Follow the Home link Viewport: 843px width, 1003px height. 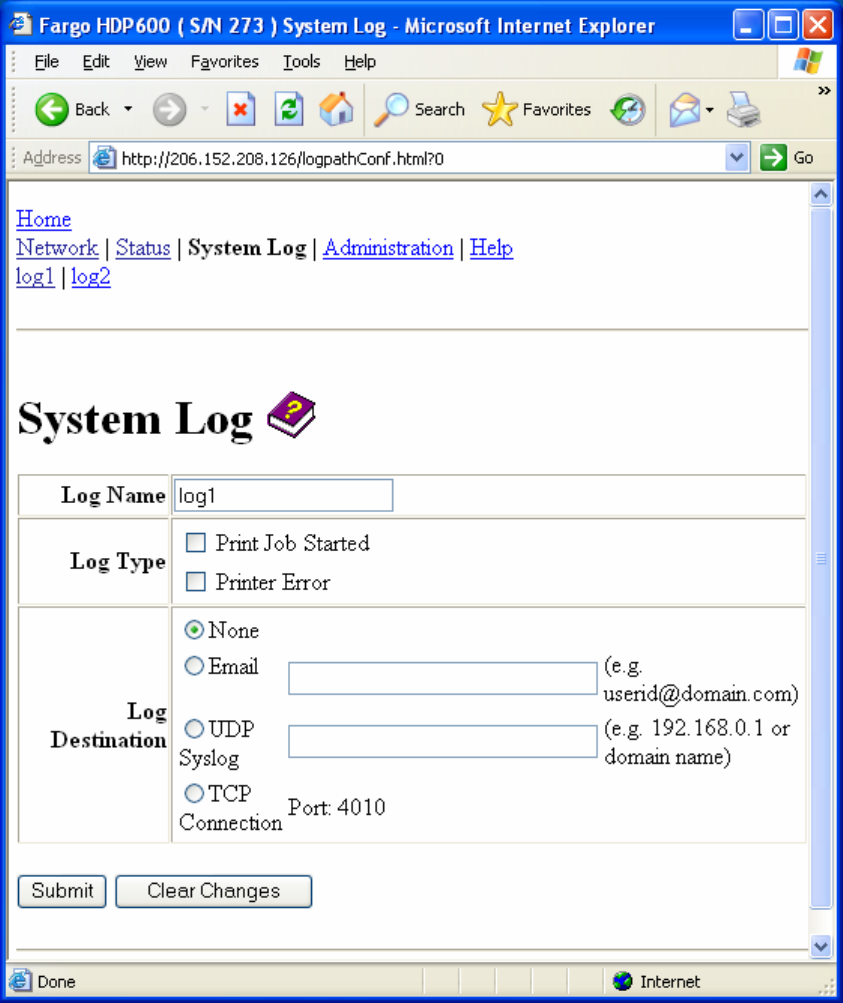tap(43, 219)
